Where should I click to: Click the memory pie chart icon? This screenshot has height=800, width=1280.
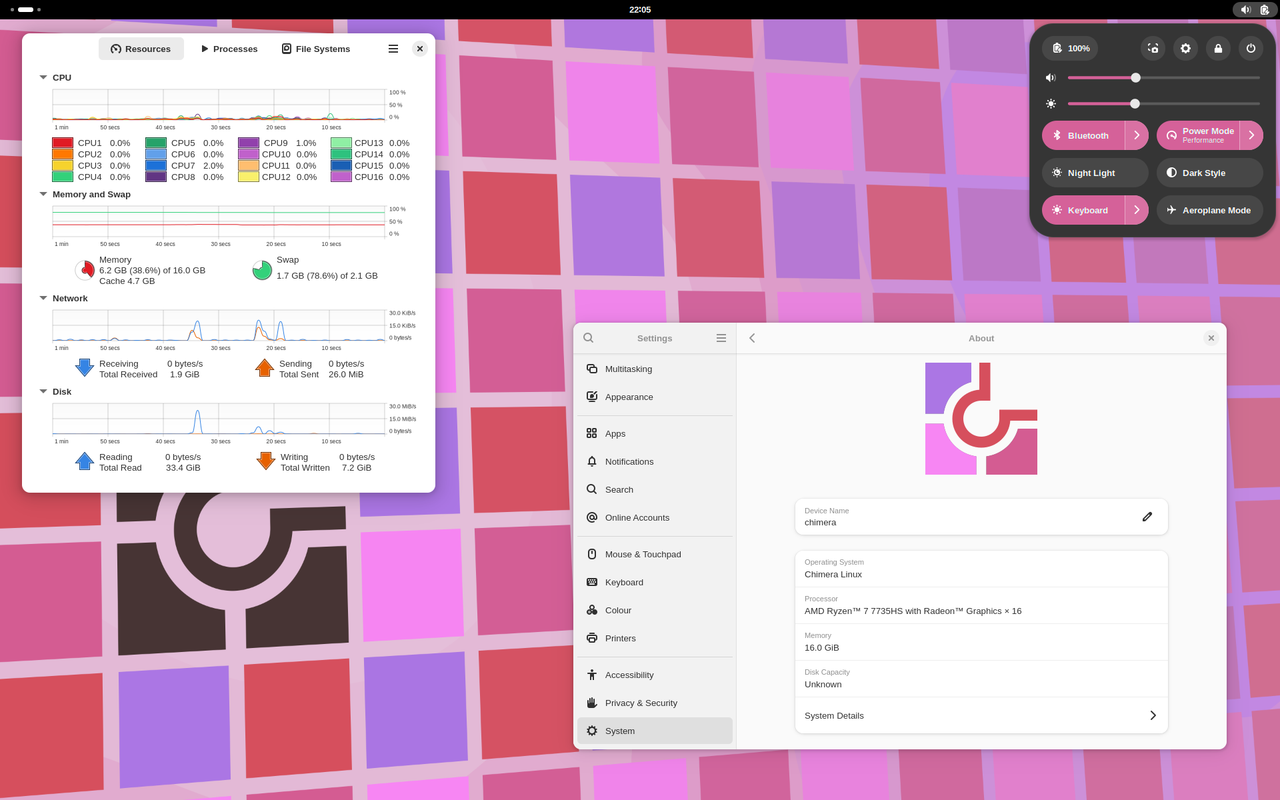[85, 270]
